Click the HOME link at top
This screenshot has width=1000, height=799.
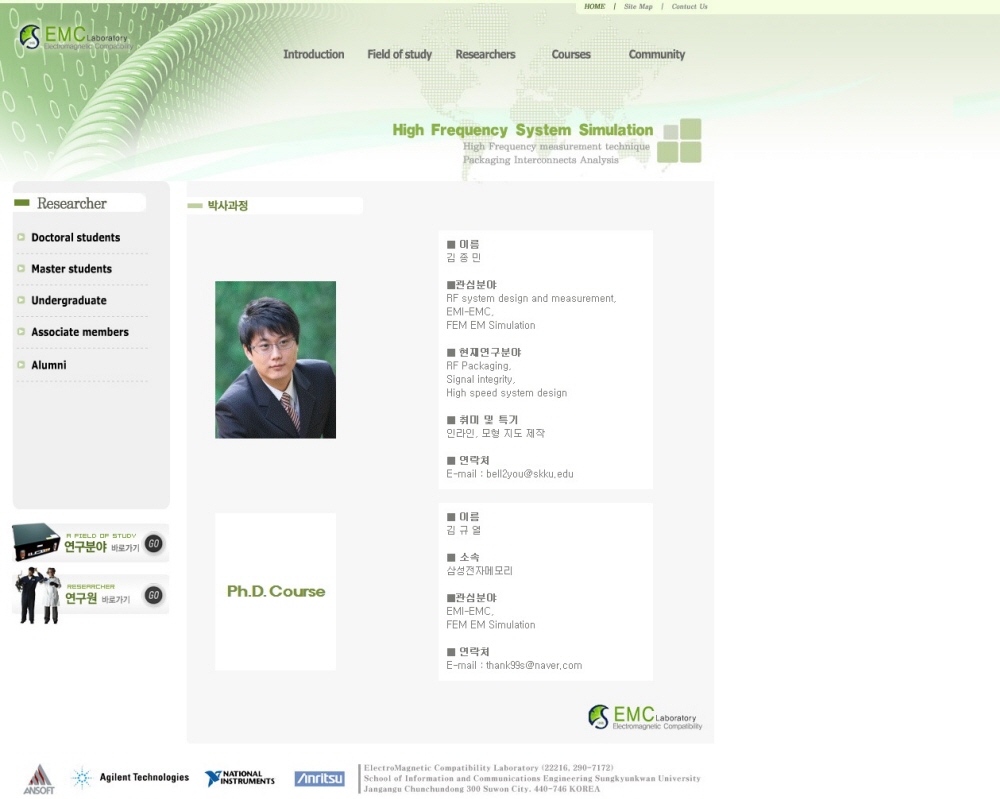(594, 7)
